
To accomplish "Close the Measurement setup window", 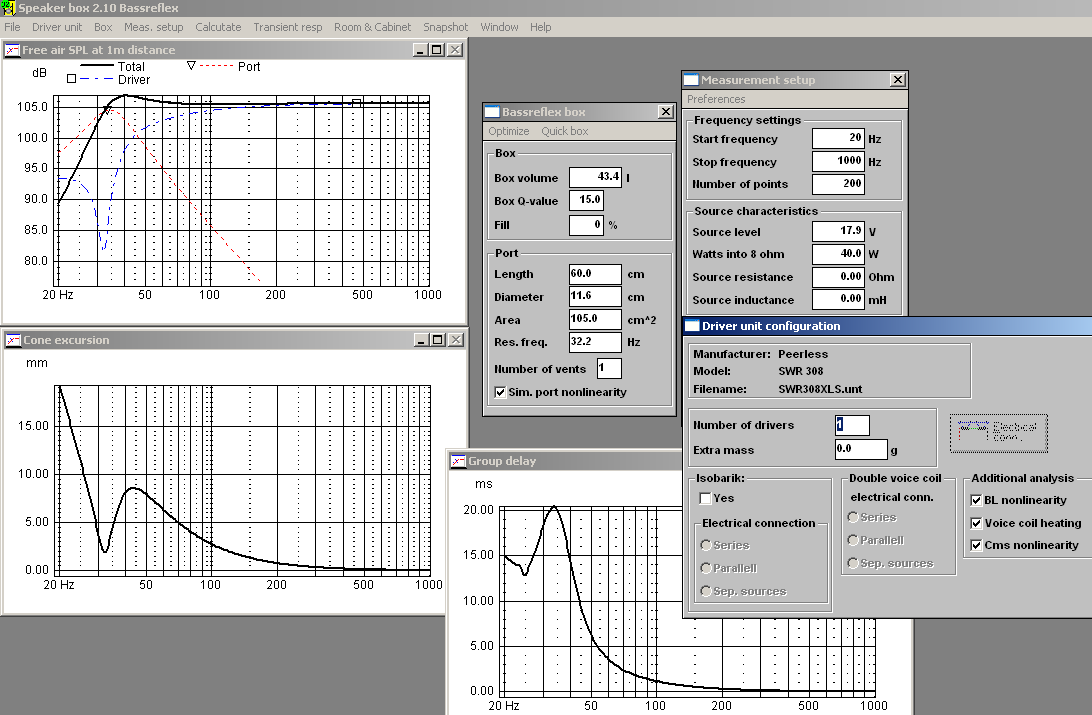I will 897,80.
